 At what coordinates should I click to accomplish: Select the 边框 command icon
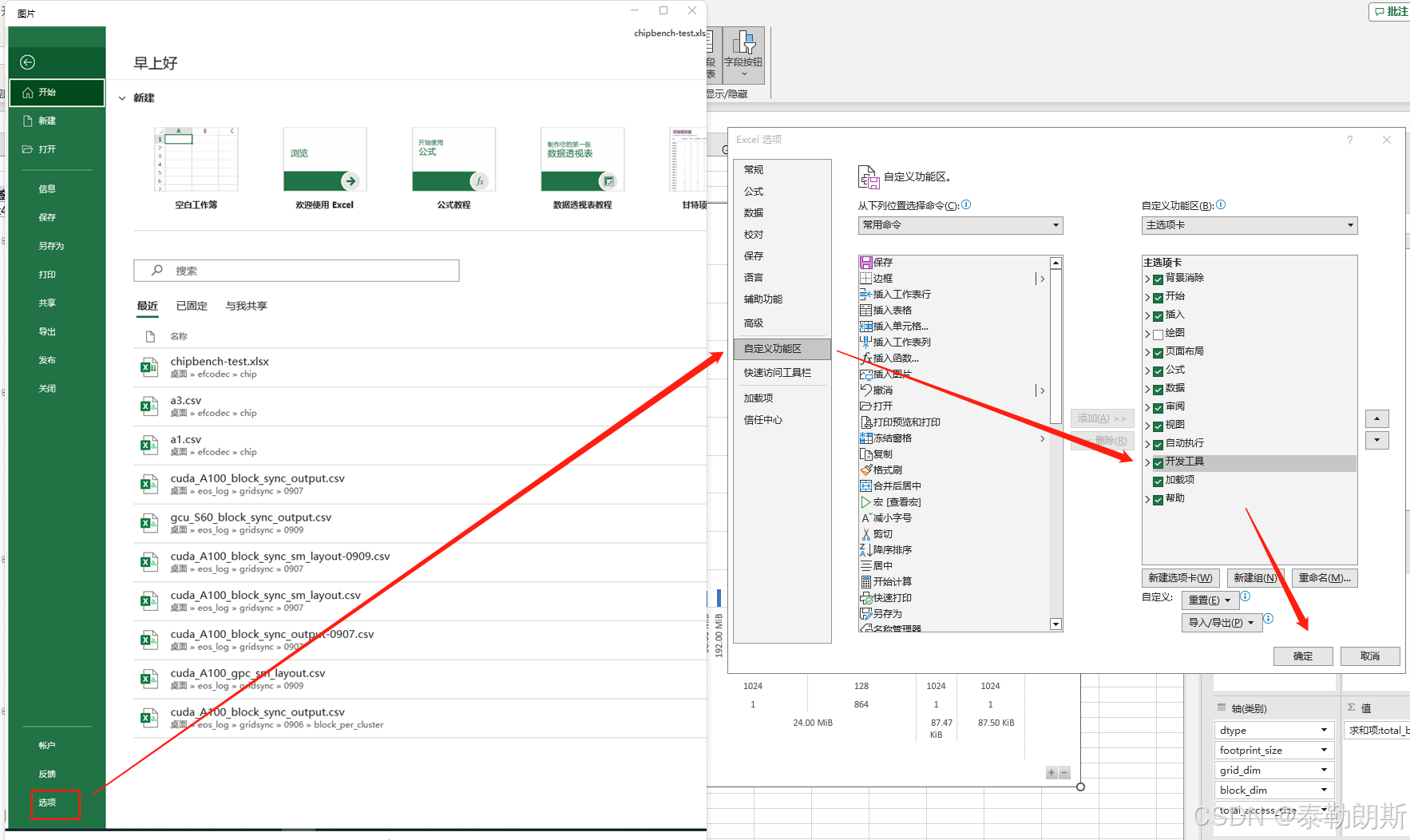pyautogui.click(x=865, y=279)
